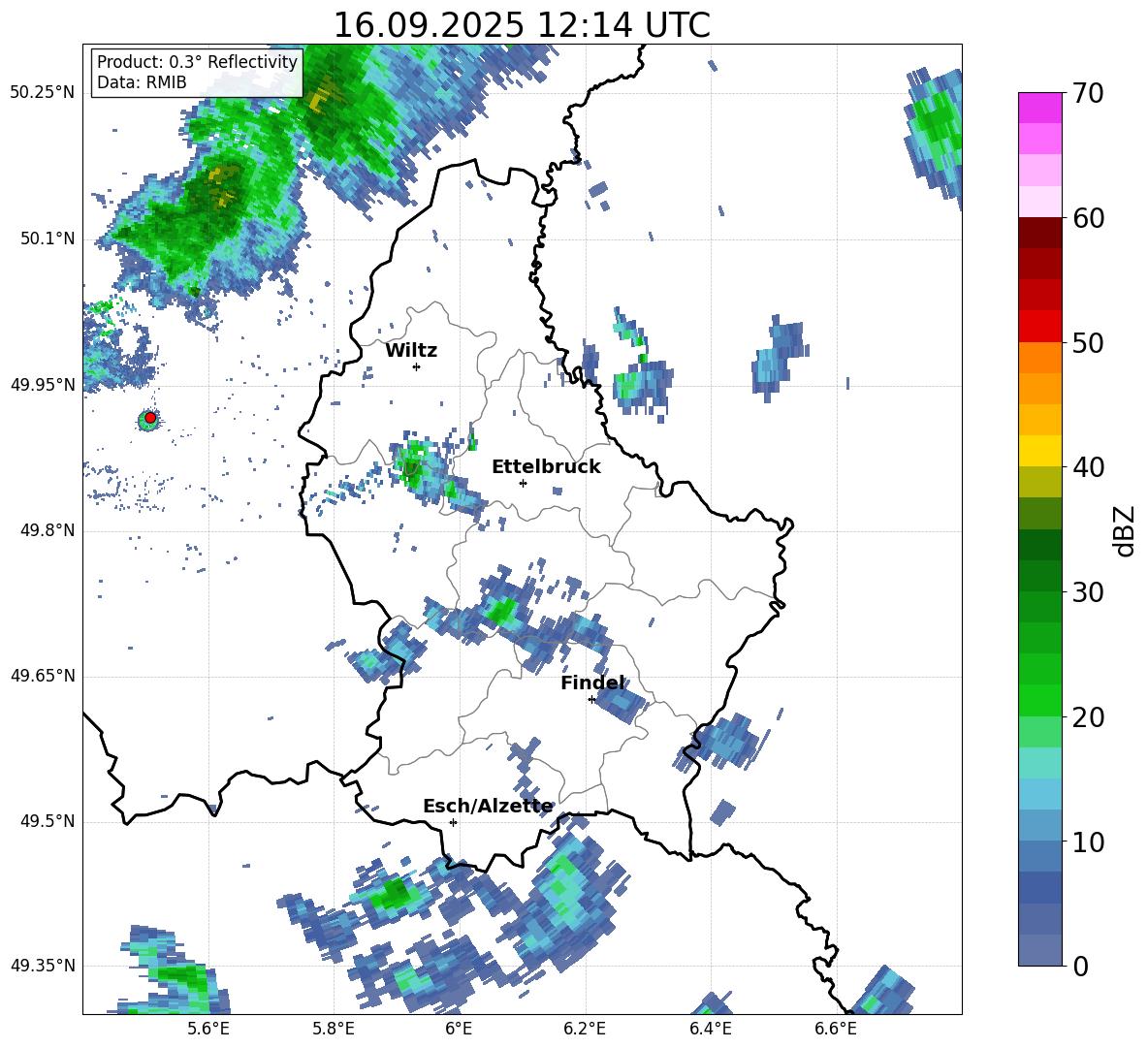The width and height of the screenshot is (1148, 1048).
Task: Click the 49.35°N latitude label
Action: [x=43, y=966]
